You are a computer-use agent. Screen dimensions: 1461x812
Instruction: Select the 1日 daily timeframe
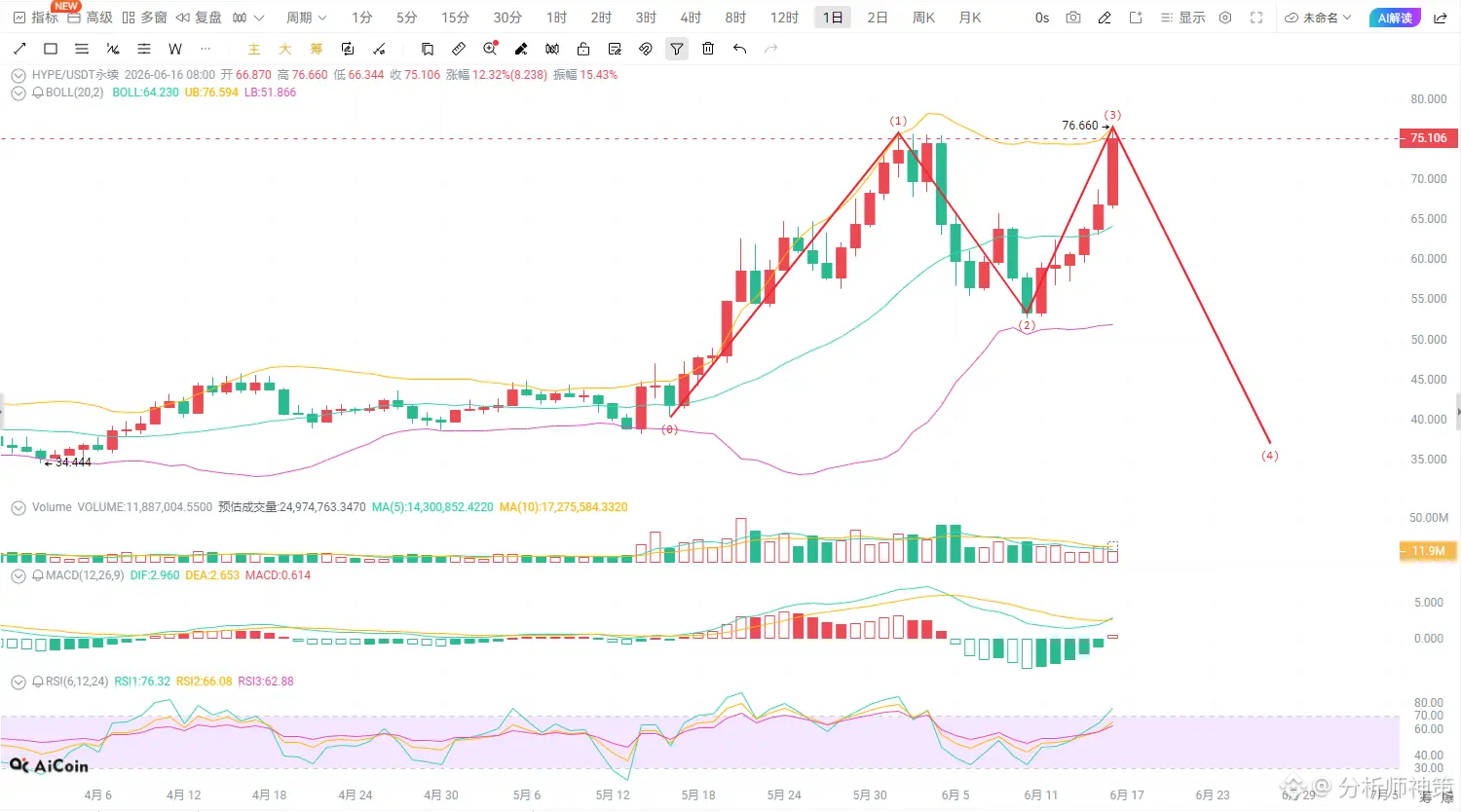point(833,18)
